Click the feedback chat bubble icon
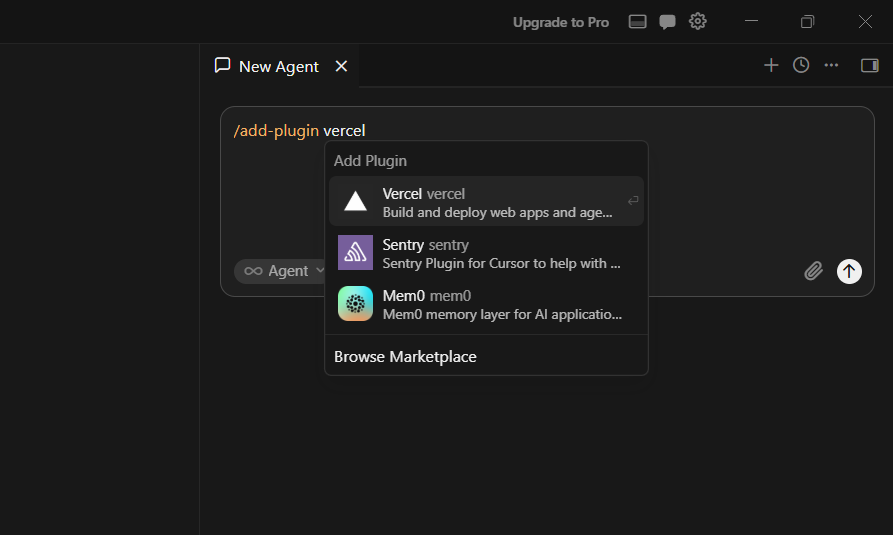This screenshot has width=893, height=535. pyautogui.click(x=667, y=22)
